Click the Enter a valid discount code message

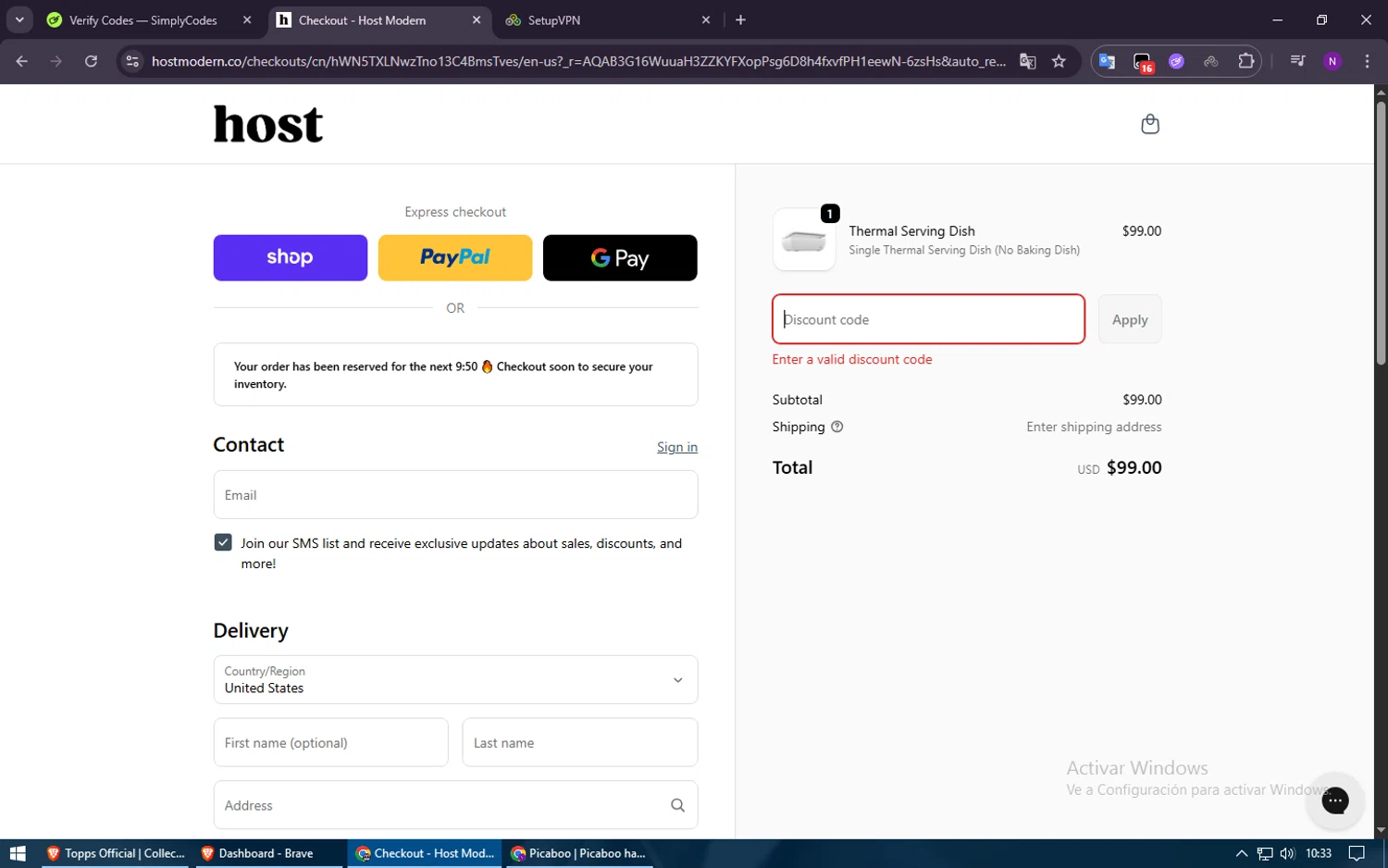tap(852, 359)
